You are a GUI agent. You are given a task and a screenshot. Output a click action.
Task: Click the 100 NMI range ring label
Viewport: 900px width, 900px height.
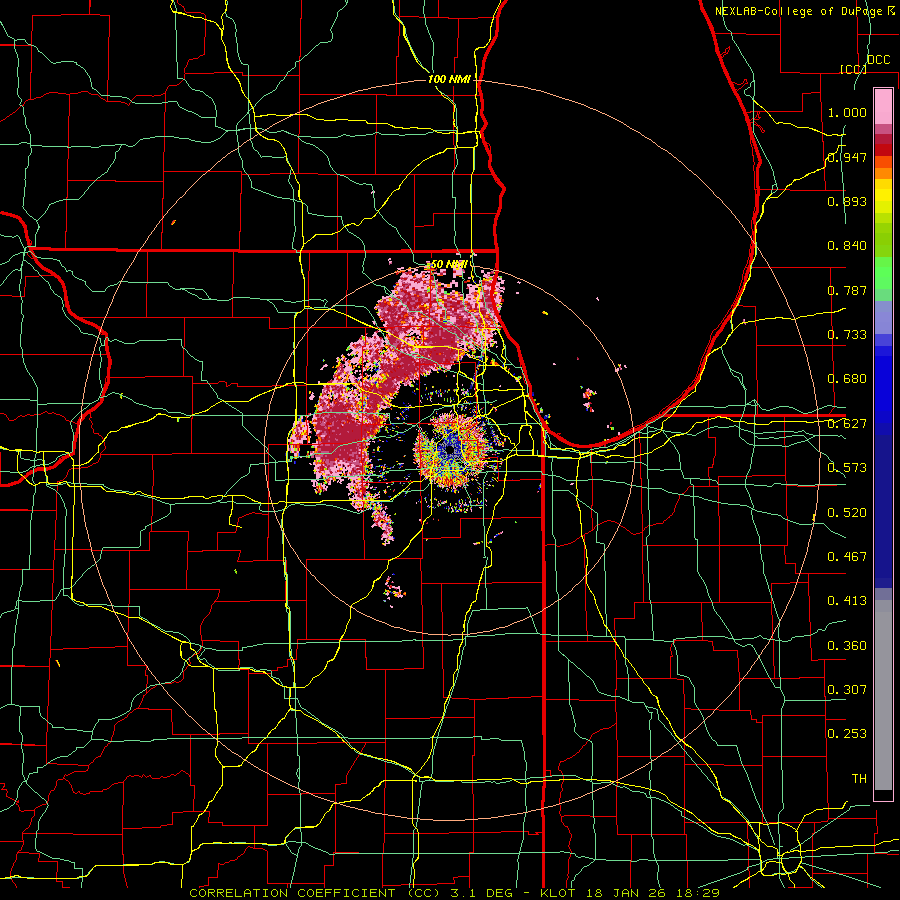pyautogui.click(x=449, y=79)
